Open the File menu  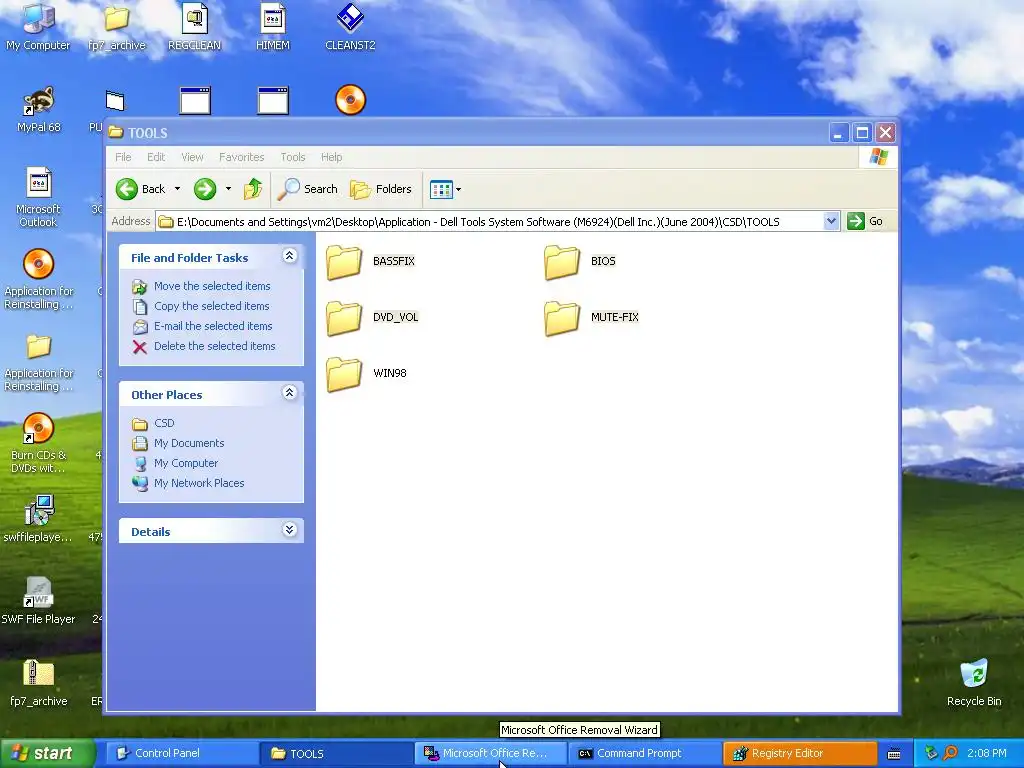click(123, 157)
